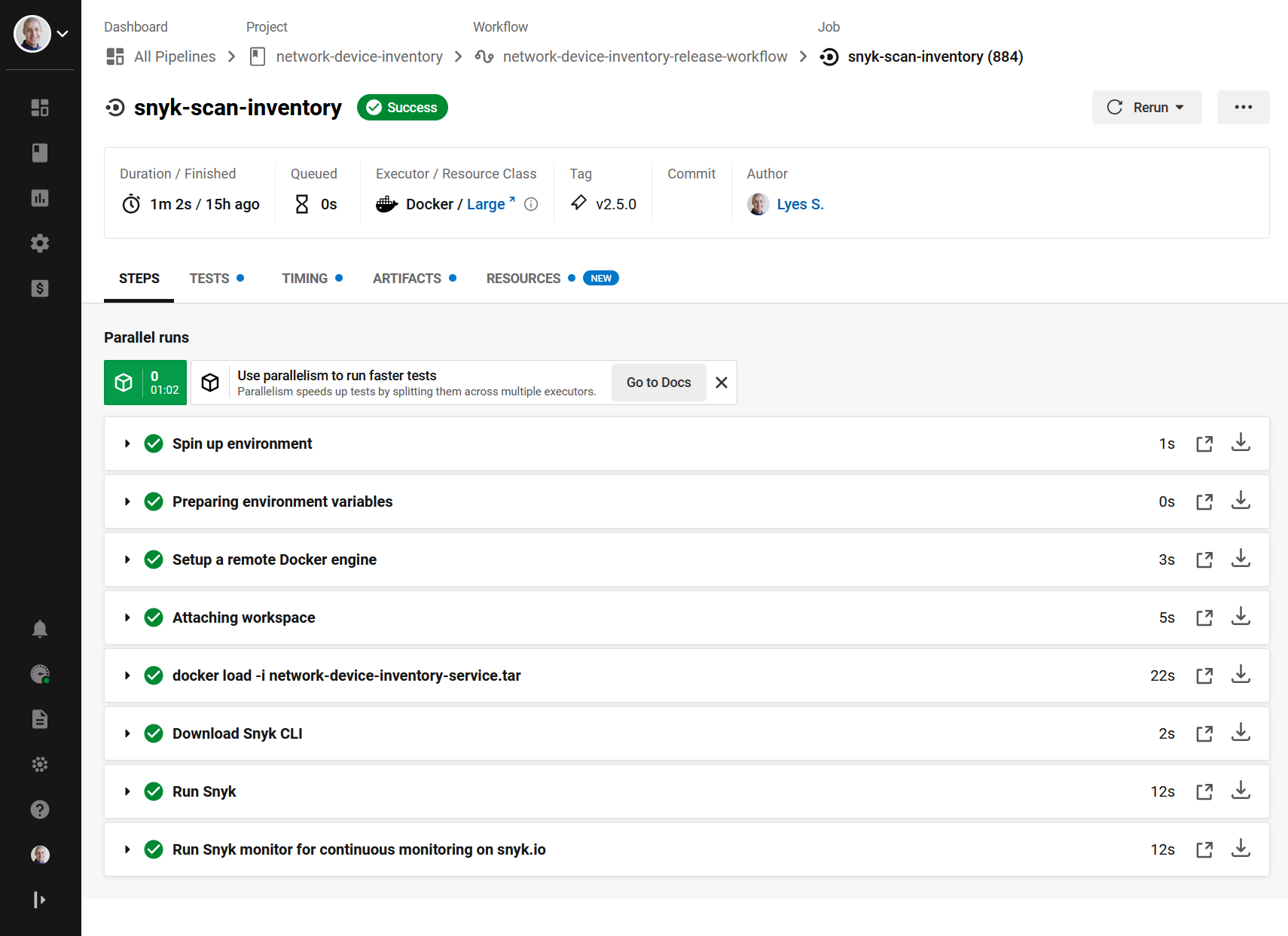Download the Download Snyk CLI step output
Viewport: 1288px width, 936px height.
click(1241, 733)
